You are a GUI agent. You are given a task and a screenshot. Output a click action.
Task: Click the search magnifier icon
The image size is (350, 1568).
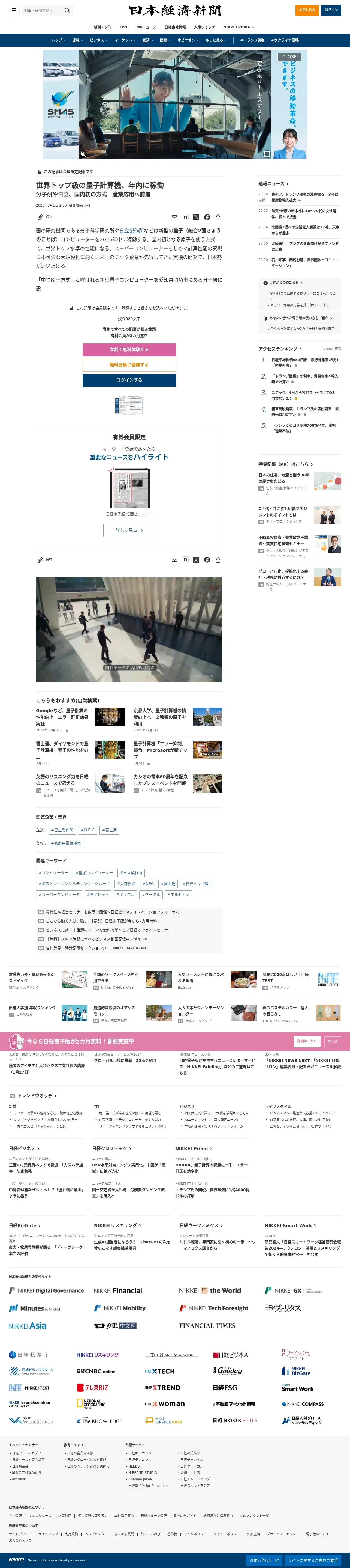pos(67,10)
